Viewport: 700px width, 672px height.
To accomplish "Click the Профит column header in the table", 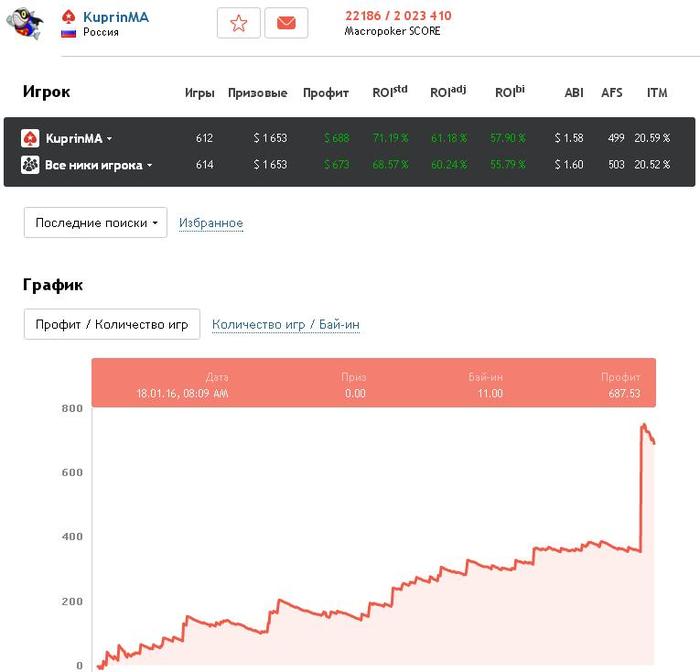I will point(326,93).
